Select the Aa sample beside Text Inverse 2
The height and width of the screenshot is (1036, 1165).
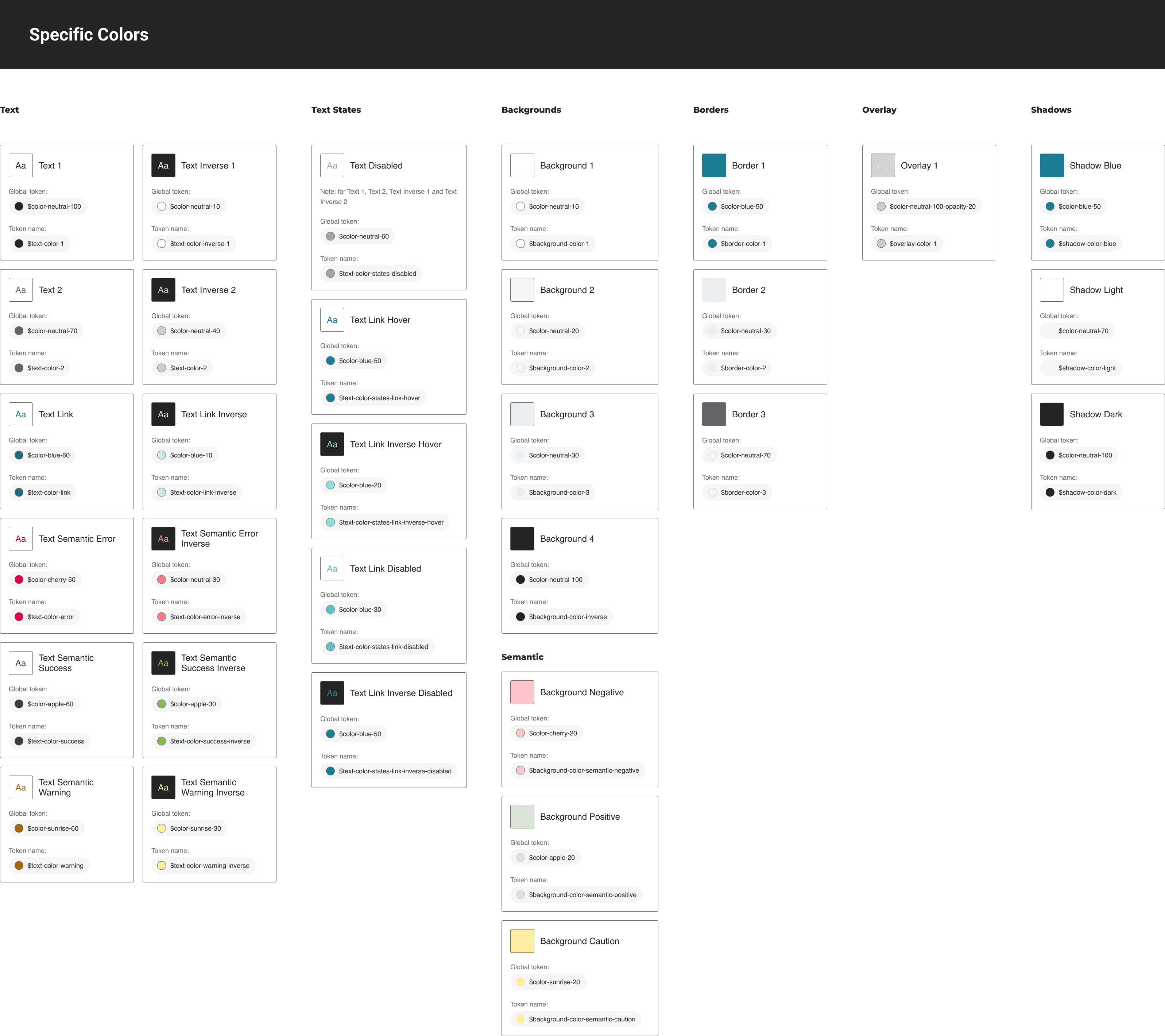163,290
